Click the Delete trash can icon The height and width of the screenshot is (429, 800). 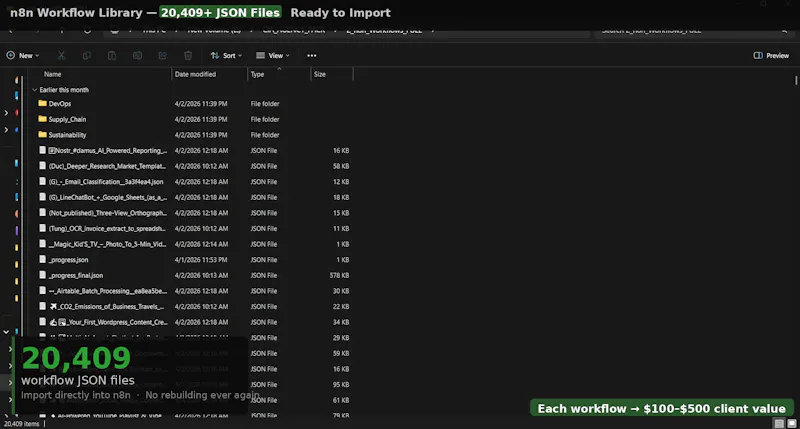(x=188, y=56)
